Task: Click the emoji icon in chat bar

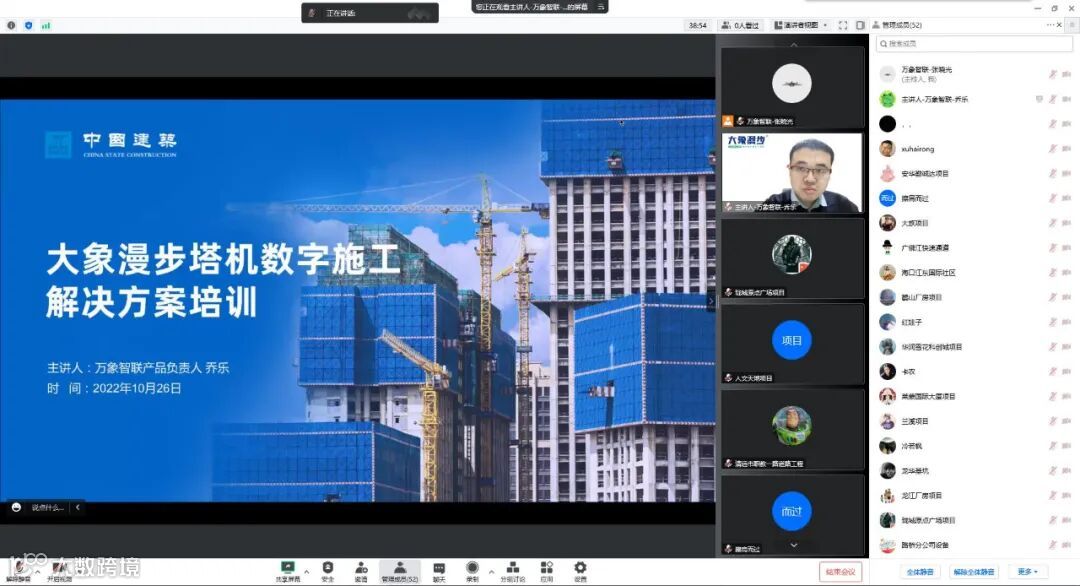Action: coord(17,507)
